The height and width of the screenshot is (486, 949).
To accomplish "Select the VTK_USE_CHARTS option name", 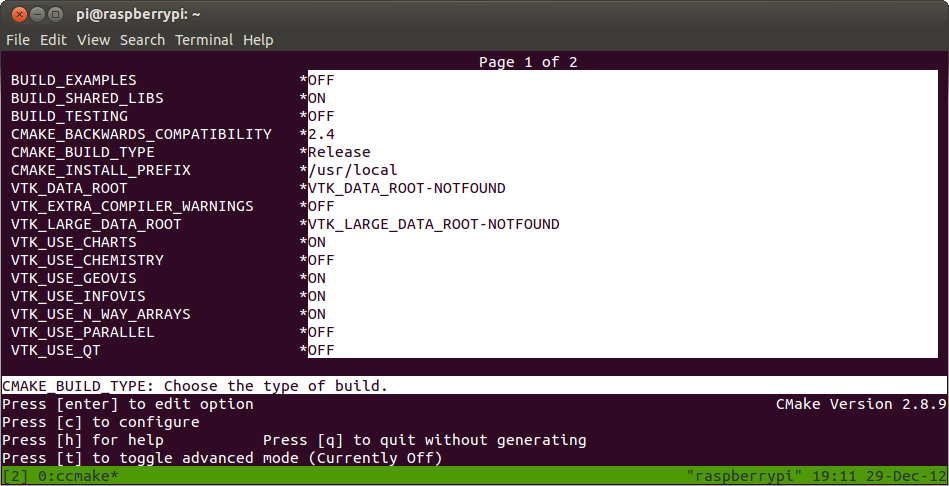I will coord(74,242).
